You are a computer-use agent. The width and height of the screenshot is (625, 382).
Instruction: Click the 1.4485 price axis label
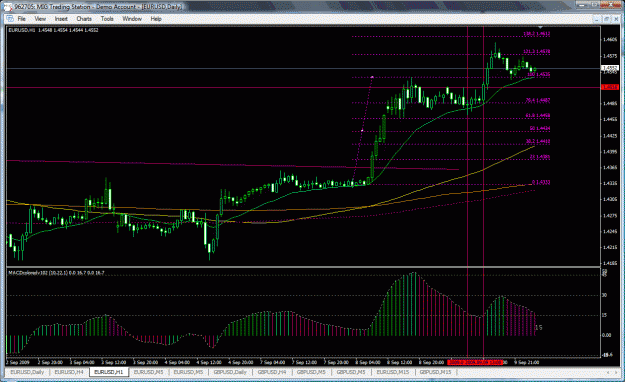(x=610, y=103)
